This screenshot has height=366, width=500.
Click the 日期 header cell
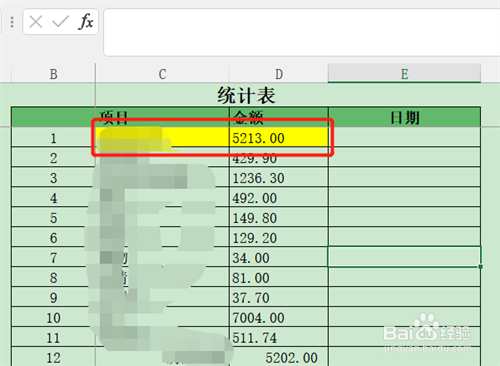click(x=404, y=117)
